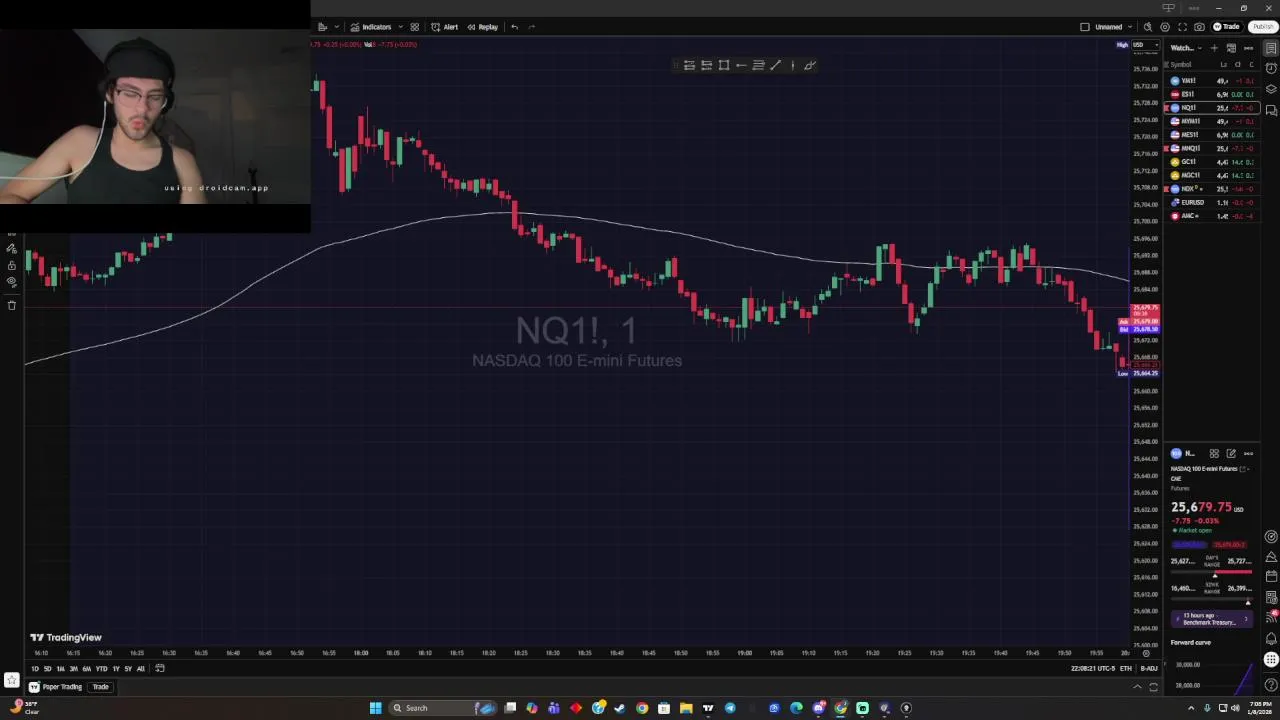
Task: Create an Alert
Action: point(444,27)
